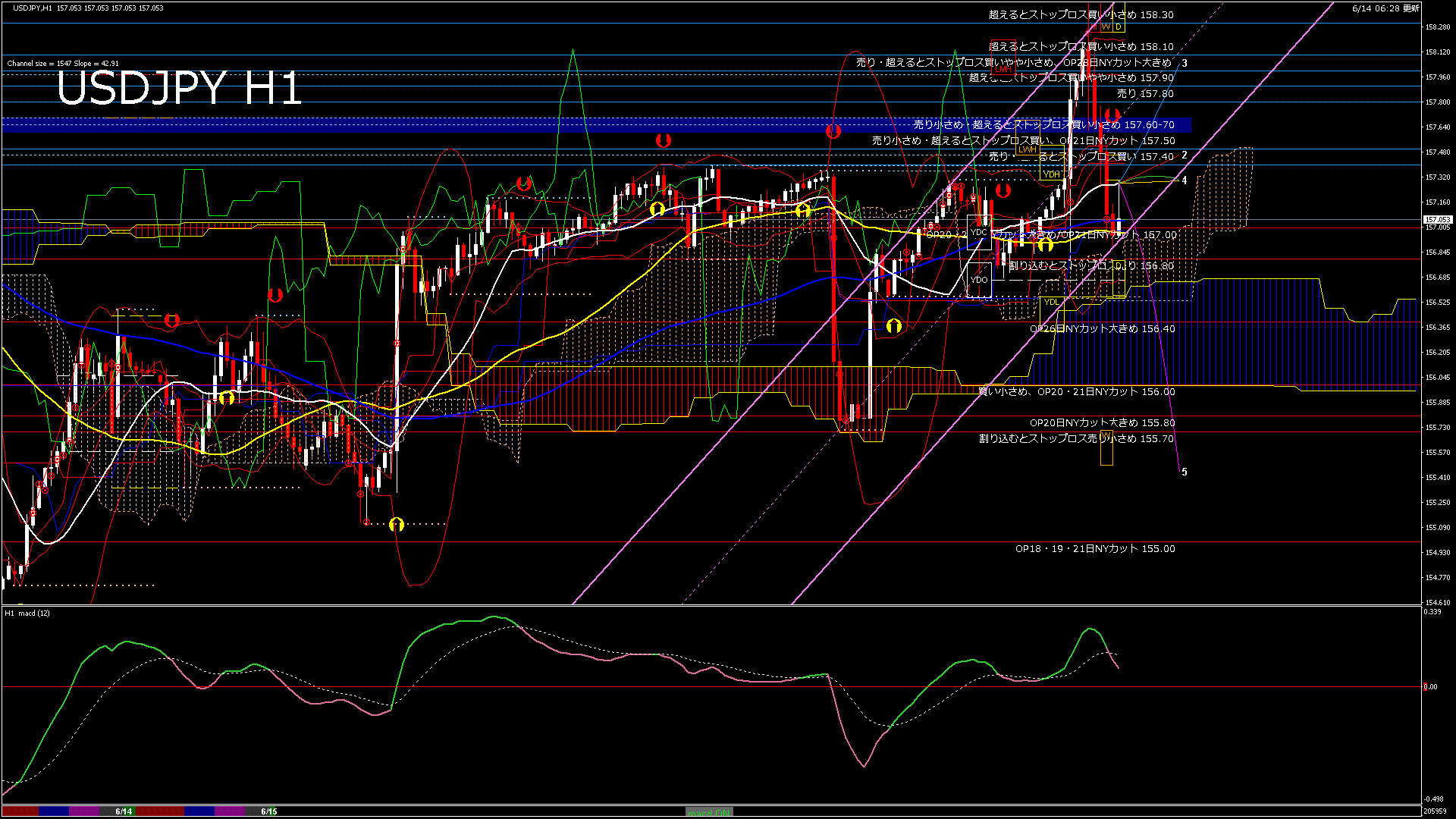The height and width of the screenshot is (819, 1456).
Task: Click the 'H1 macd (12)' indicator label
Action: 27,613
